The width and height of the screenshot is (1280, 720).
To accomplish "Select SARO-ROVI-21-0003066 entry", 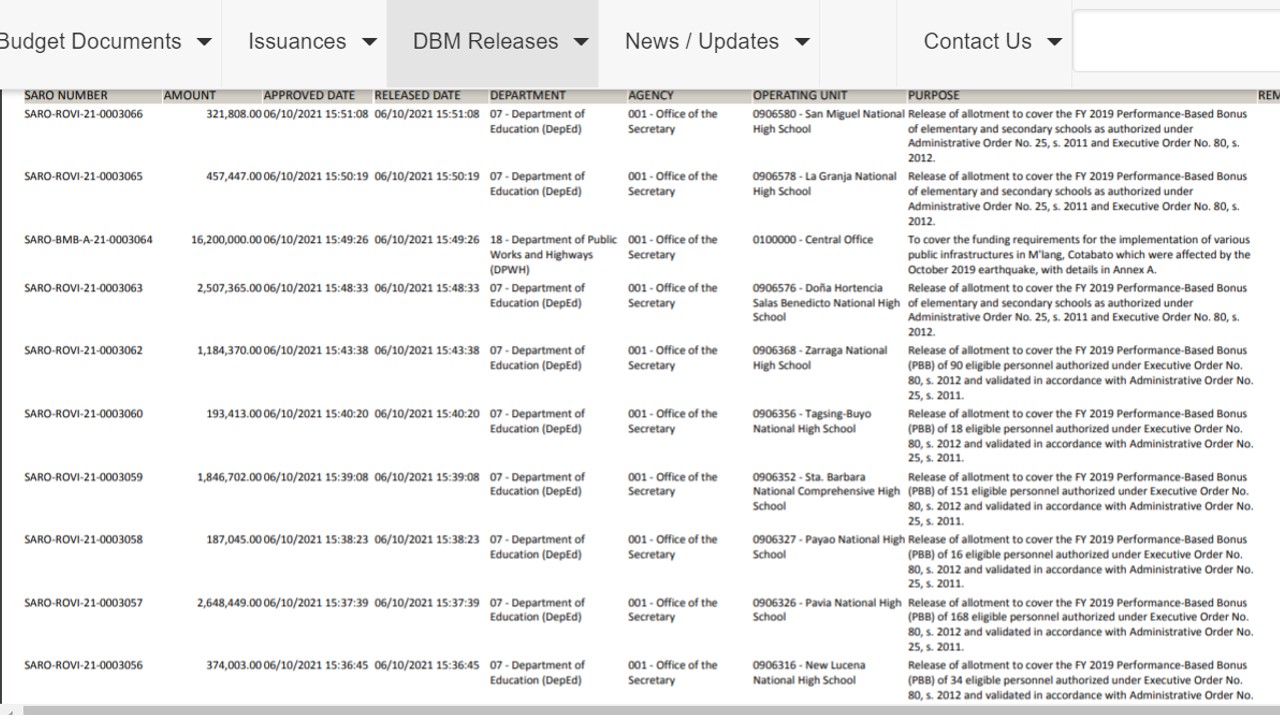I will pyautogui.click(x=83, y=114).
